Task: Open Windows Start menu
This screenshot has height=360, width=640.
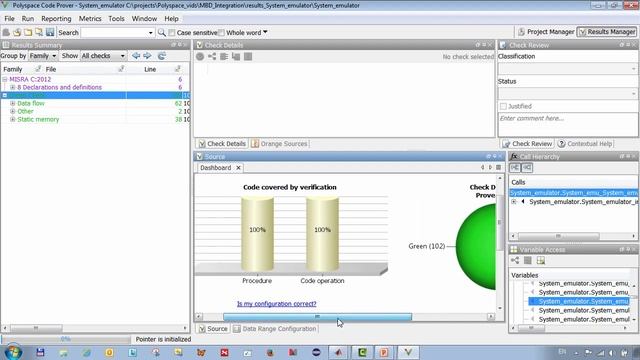Action: 13,352
